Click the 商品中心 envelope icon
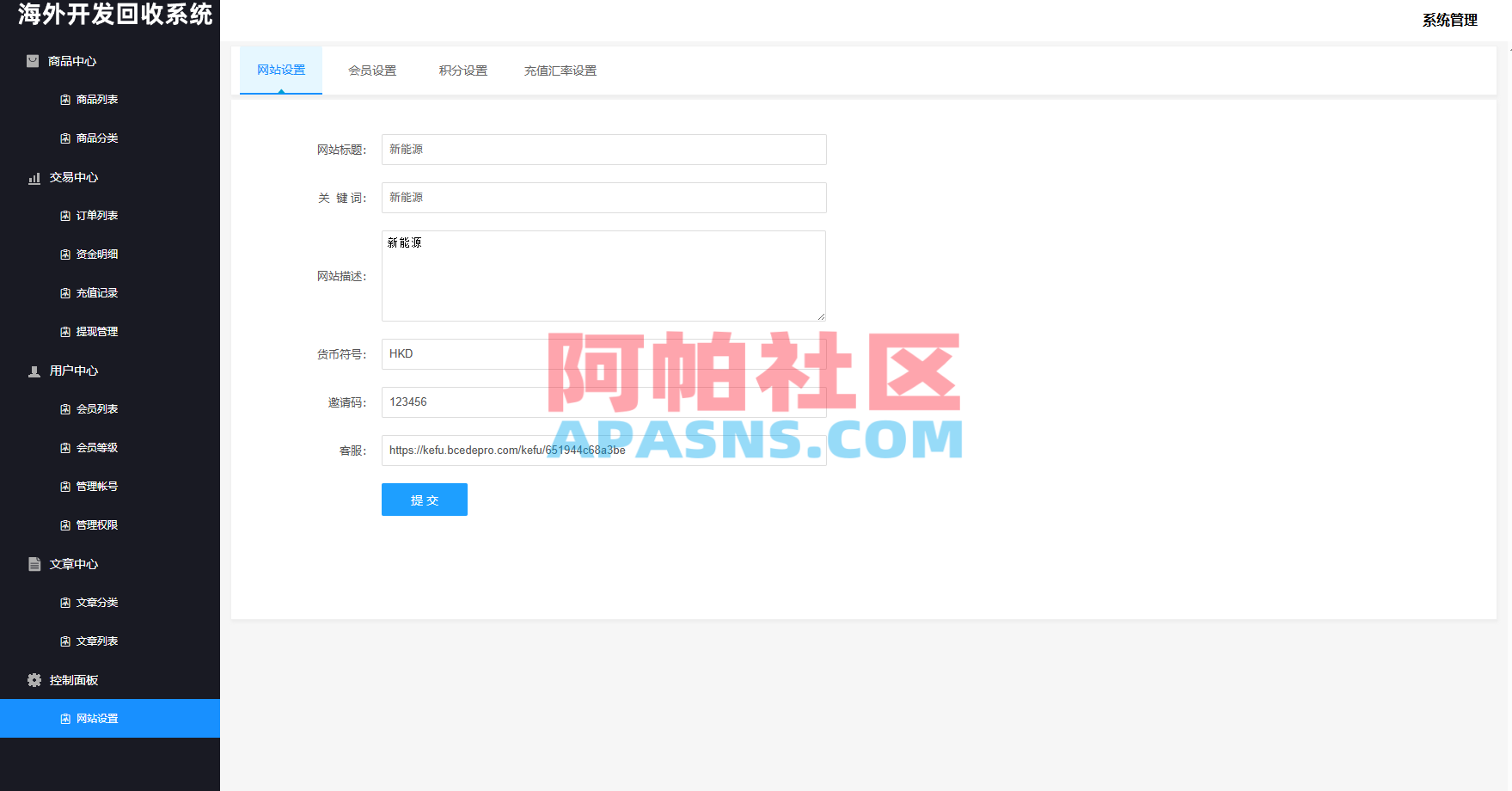 tap(33, 61)
